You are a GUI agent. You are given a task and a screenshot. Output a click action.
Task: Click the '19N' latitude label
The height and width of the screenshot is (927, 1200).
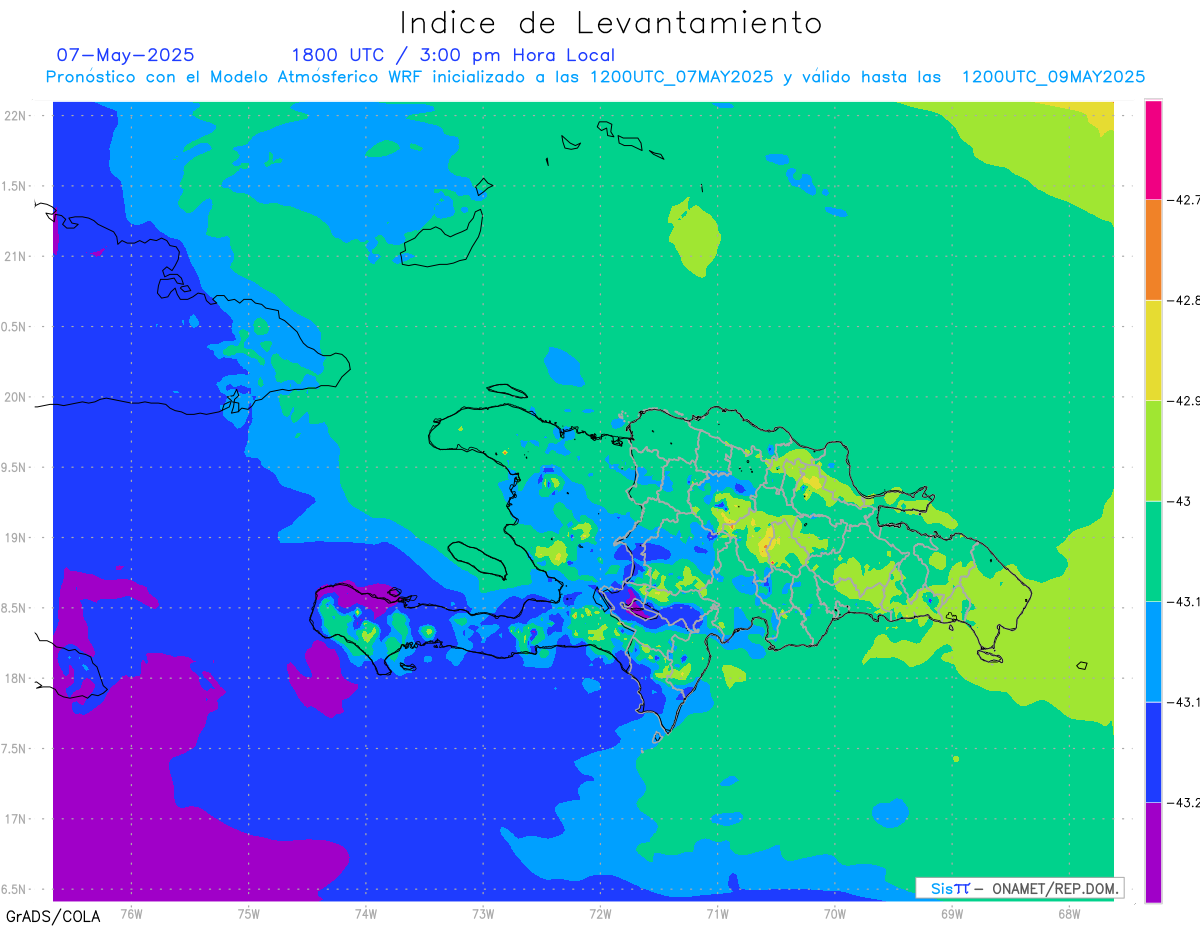[15, 538]
